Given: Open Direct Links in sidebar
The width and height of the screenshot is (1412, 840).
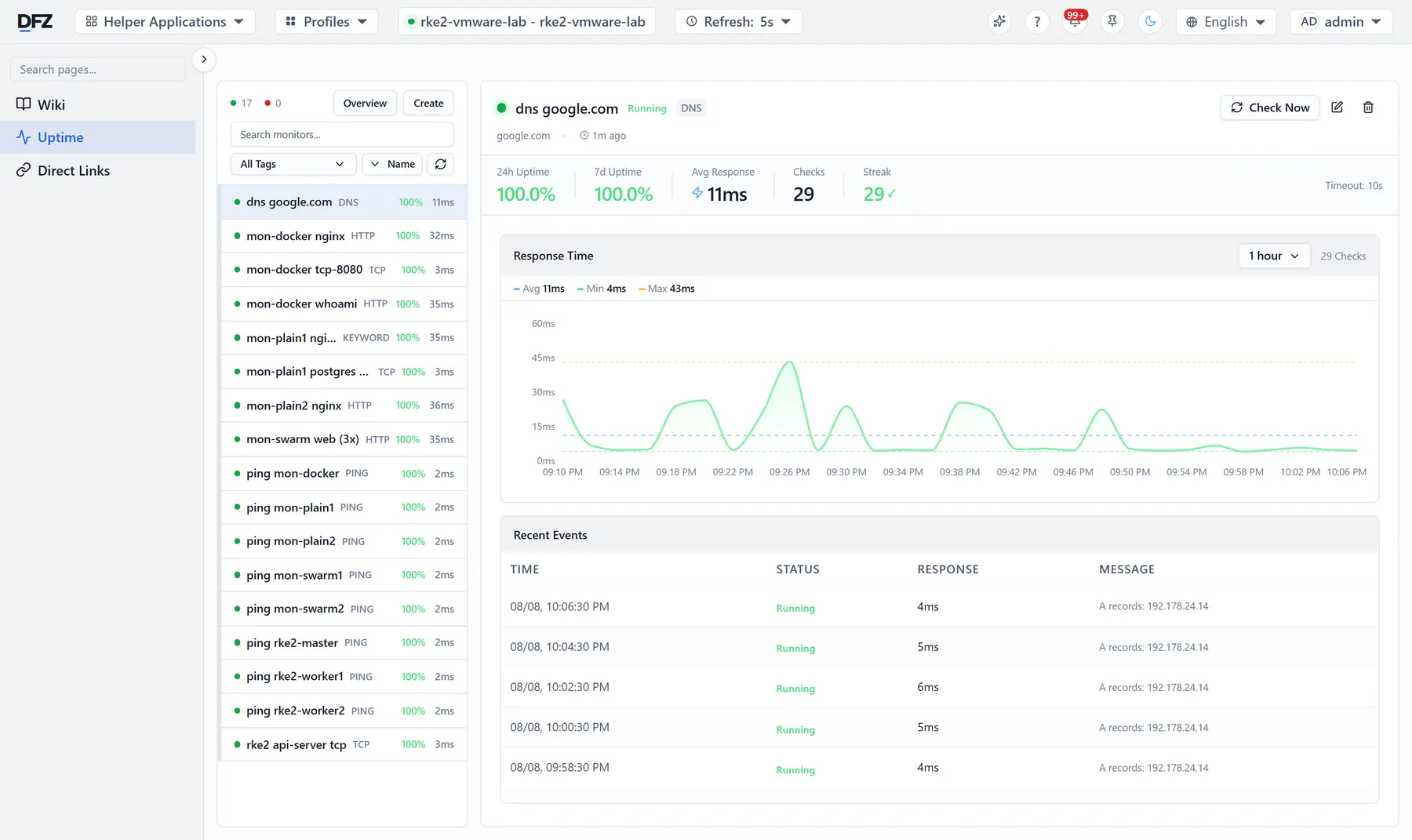Looking at the screenshot, I should pyautogui.click(x=98, y=170).
